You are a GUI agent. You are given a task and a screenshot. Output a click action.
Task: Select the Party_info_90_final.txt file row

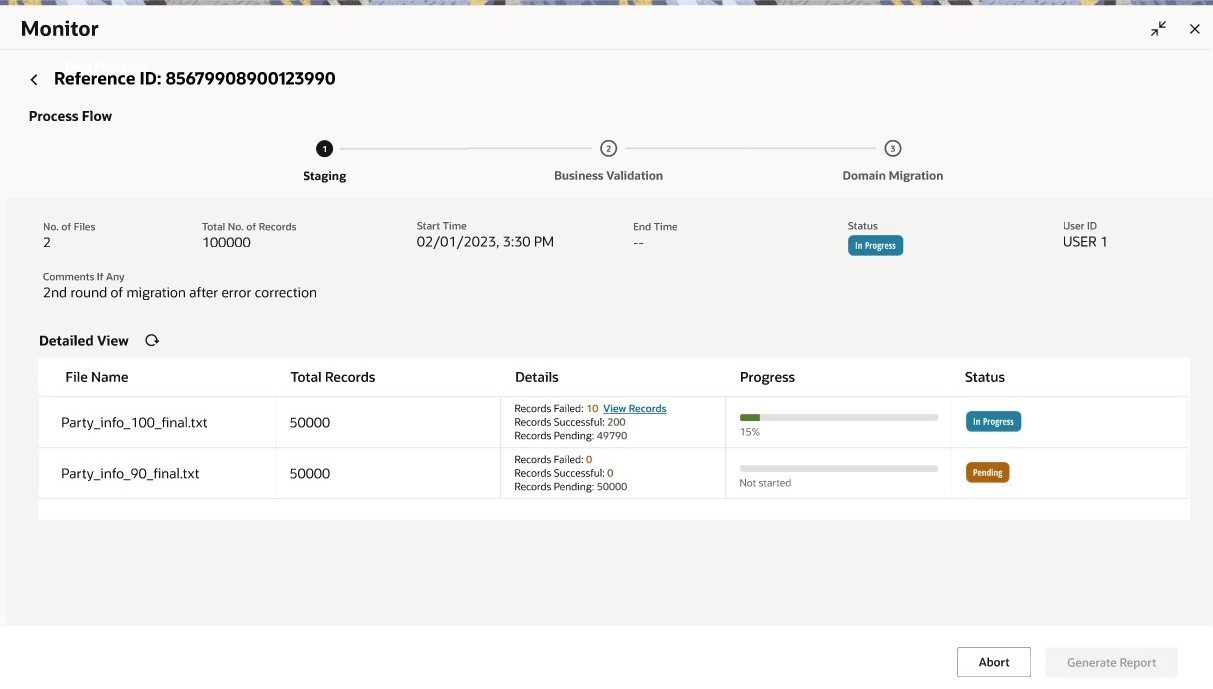coord(130,474)
